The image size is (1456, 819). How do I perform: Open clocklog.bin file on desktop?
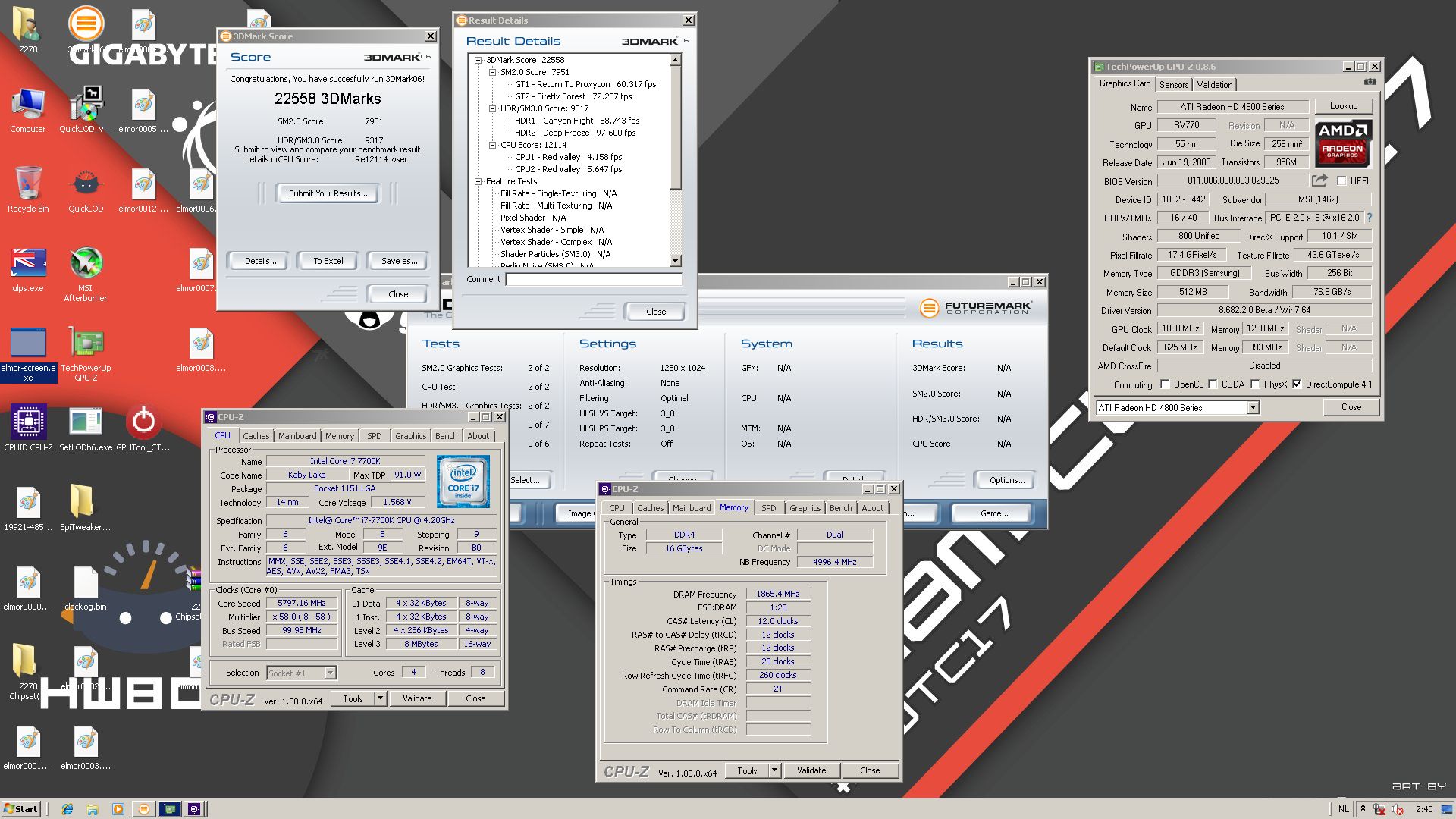(86, 588)
